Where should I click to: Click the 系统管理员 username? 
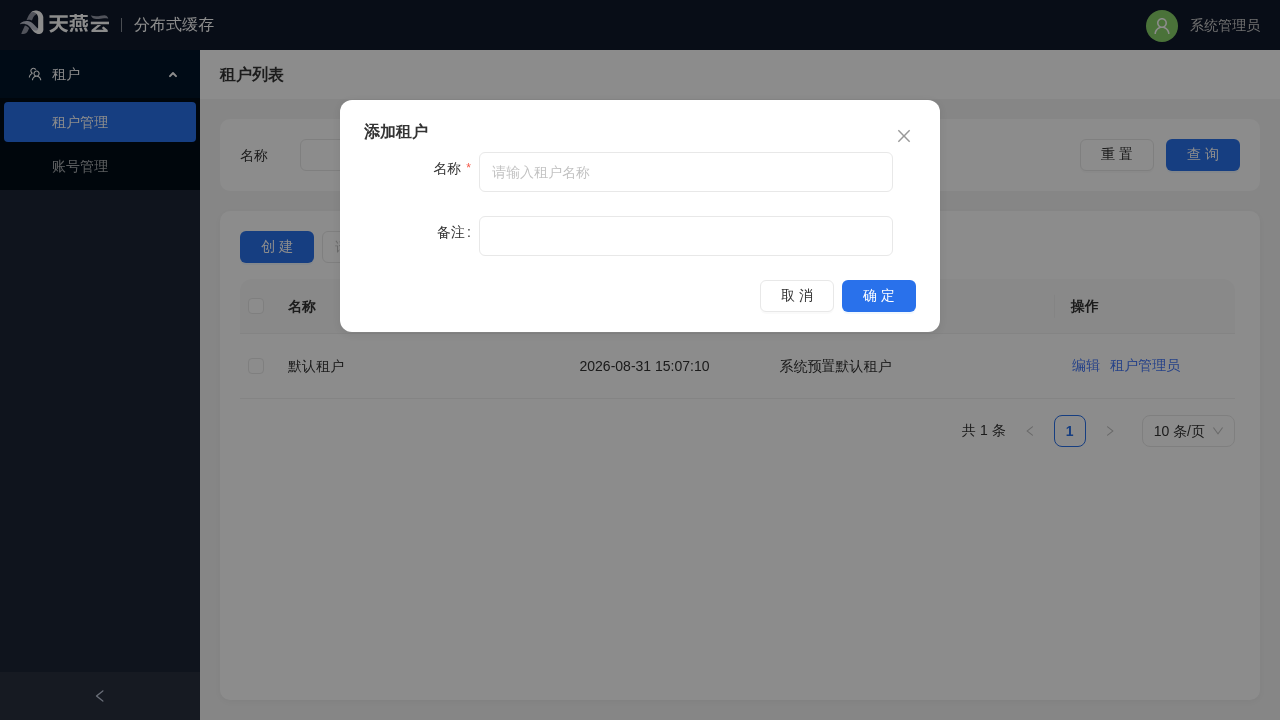pyautogui.click(x=1225, y=26)
